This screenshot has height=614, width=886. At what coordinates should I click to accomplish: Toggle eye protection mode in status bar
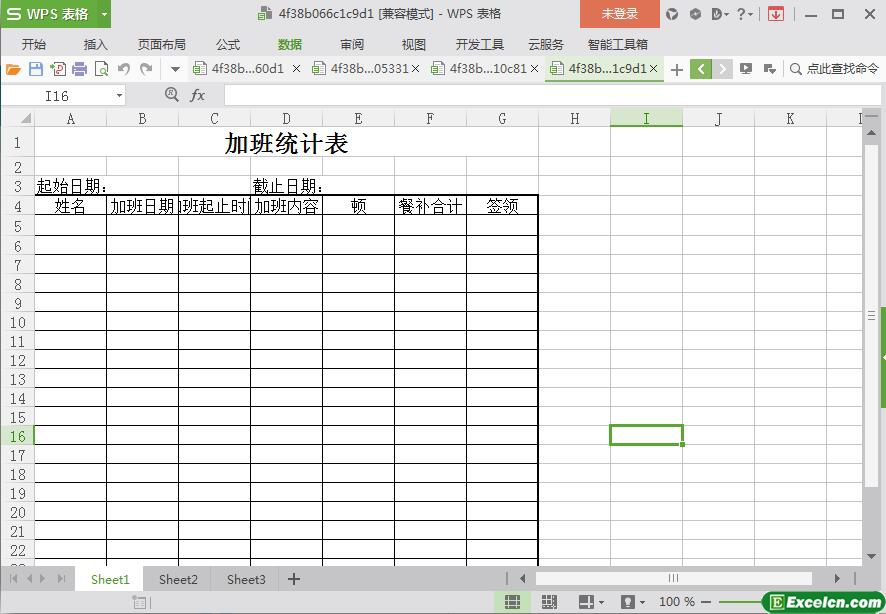(628, 602)
